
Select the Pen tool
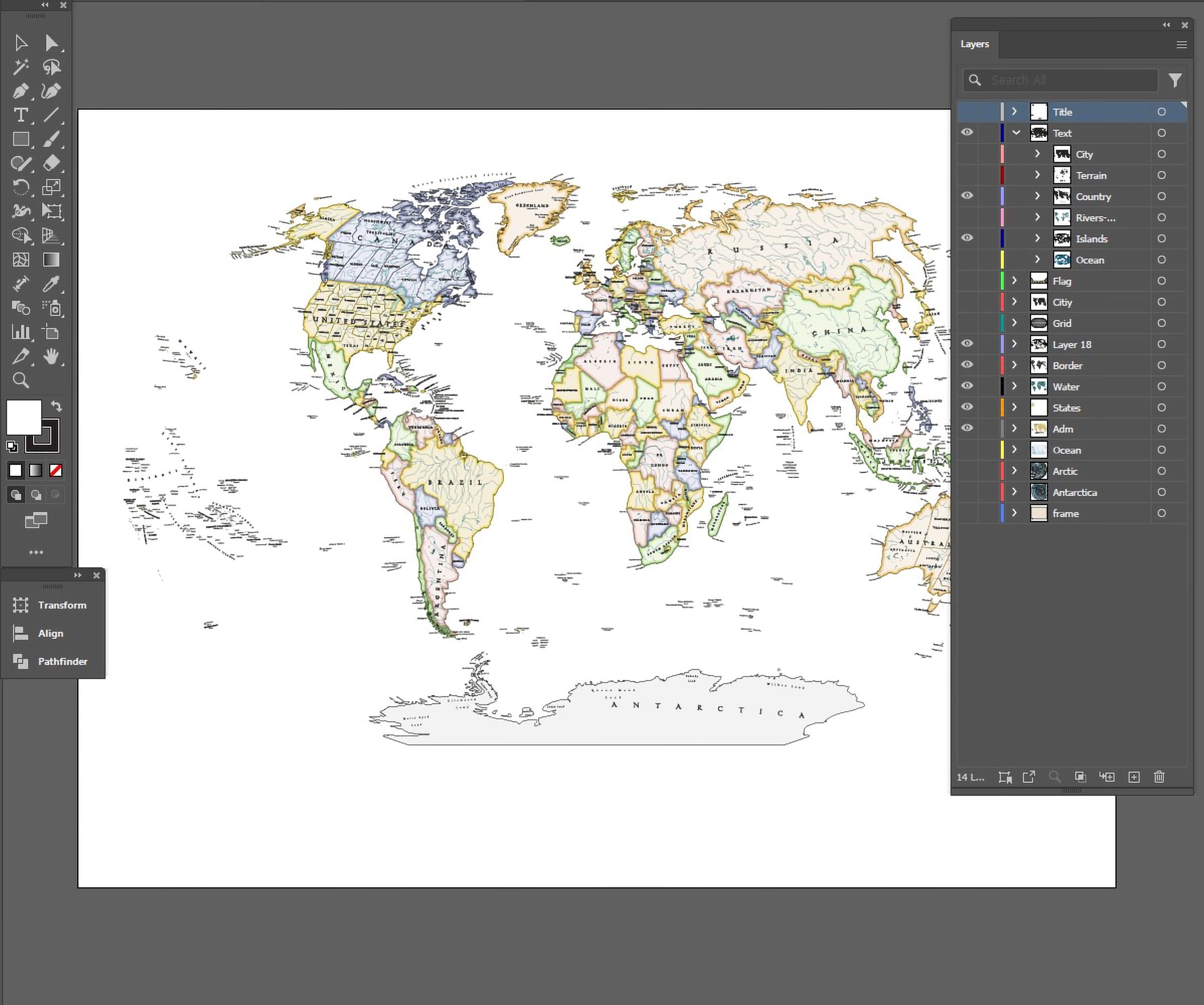tap(21, 91)
